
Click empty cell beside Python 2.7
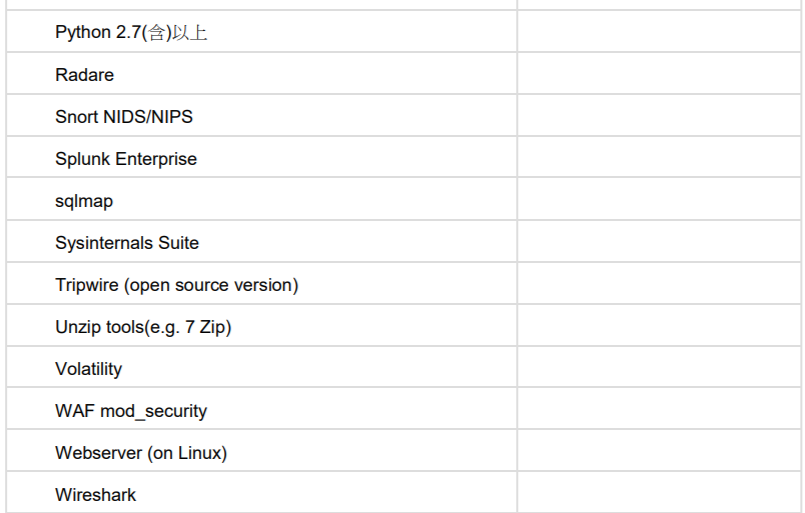[x=659, y=31]
